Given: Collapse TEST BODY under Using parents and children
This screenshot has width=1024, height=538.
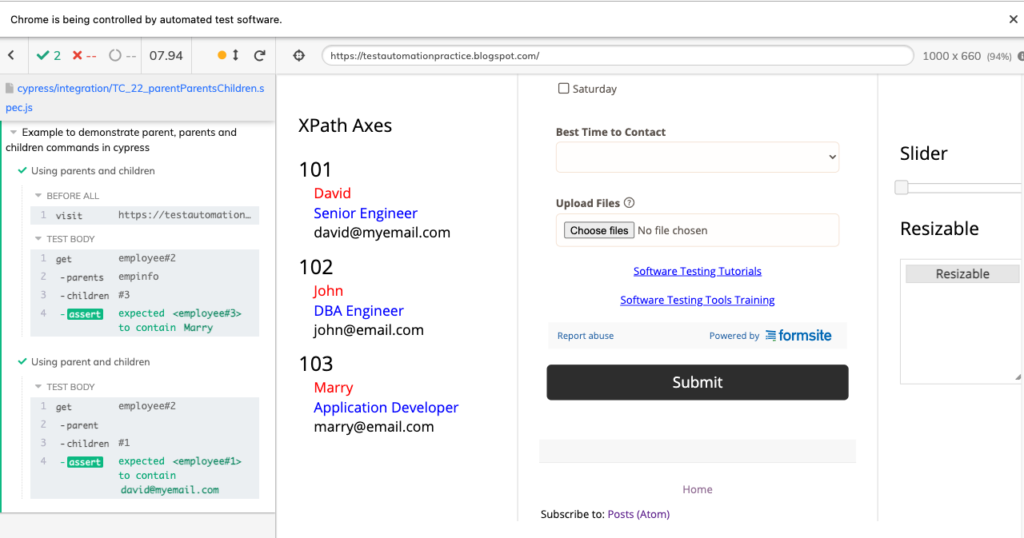Looking at the screenshot, I should (38, 238).
